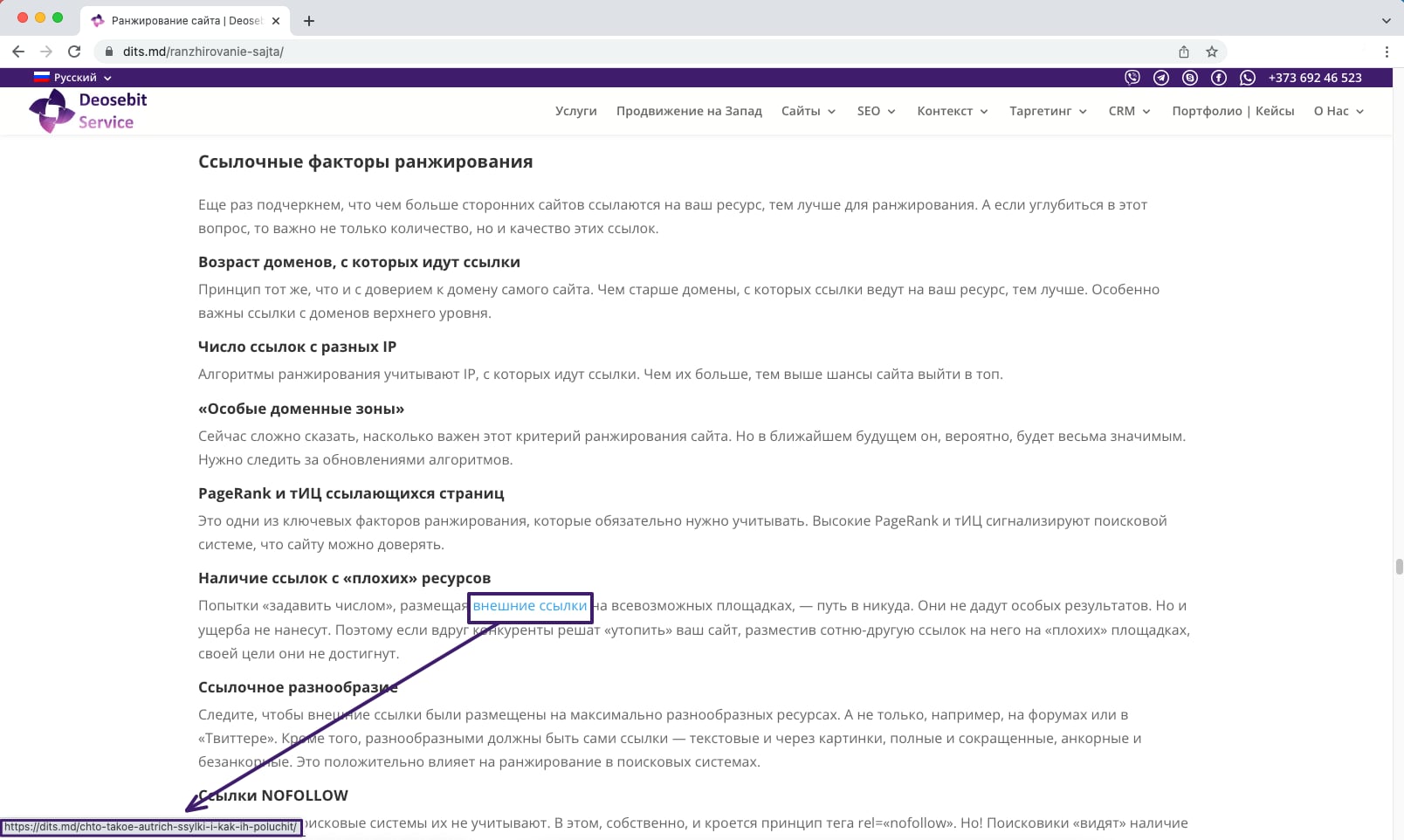The height and width of the screenshot is (840, 1404).
Task: Click the share icon in address bar
Action: point(1184,52)
